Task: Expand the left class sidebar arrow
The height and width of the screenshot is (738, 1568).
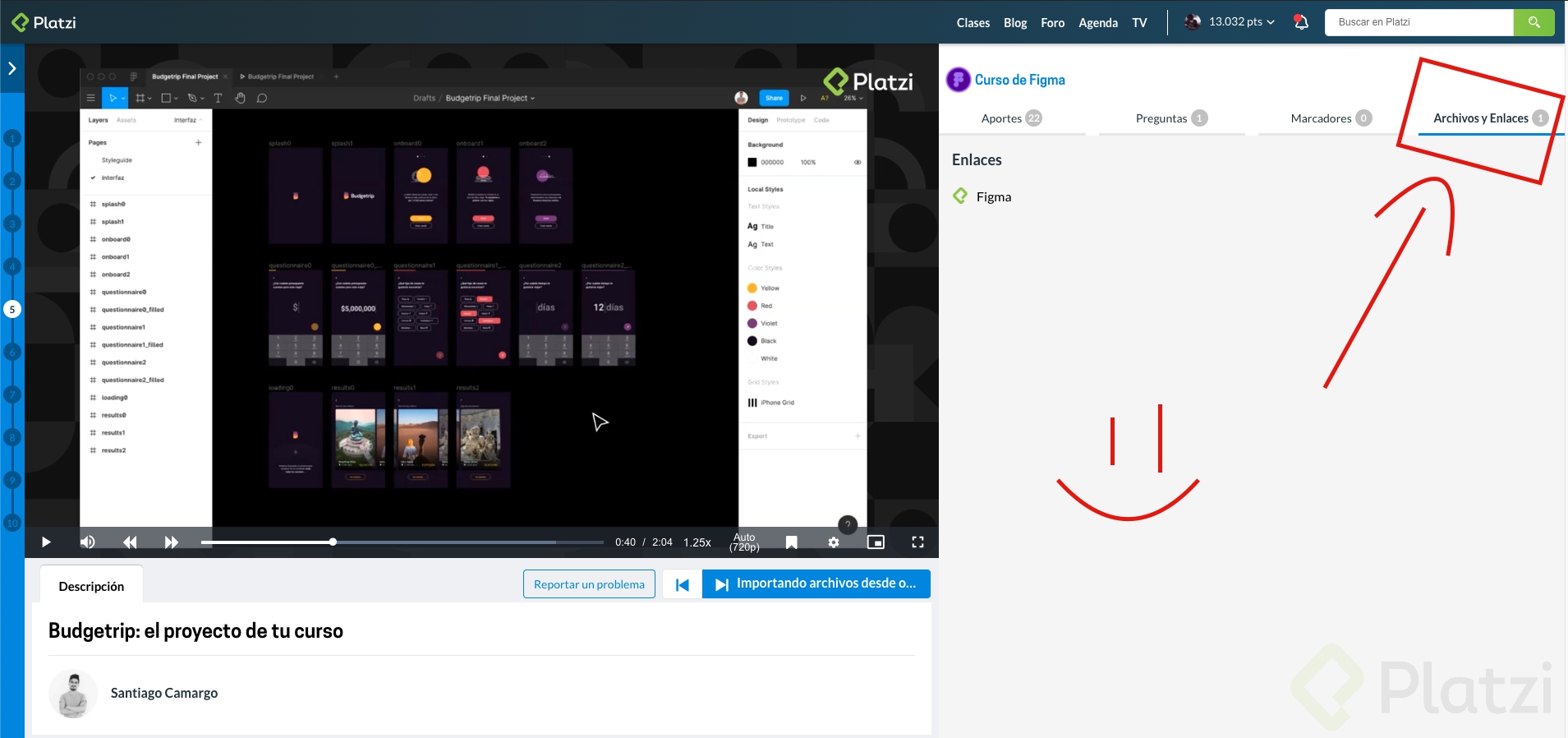Action: pos(12,68)
